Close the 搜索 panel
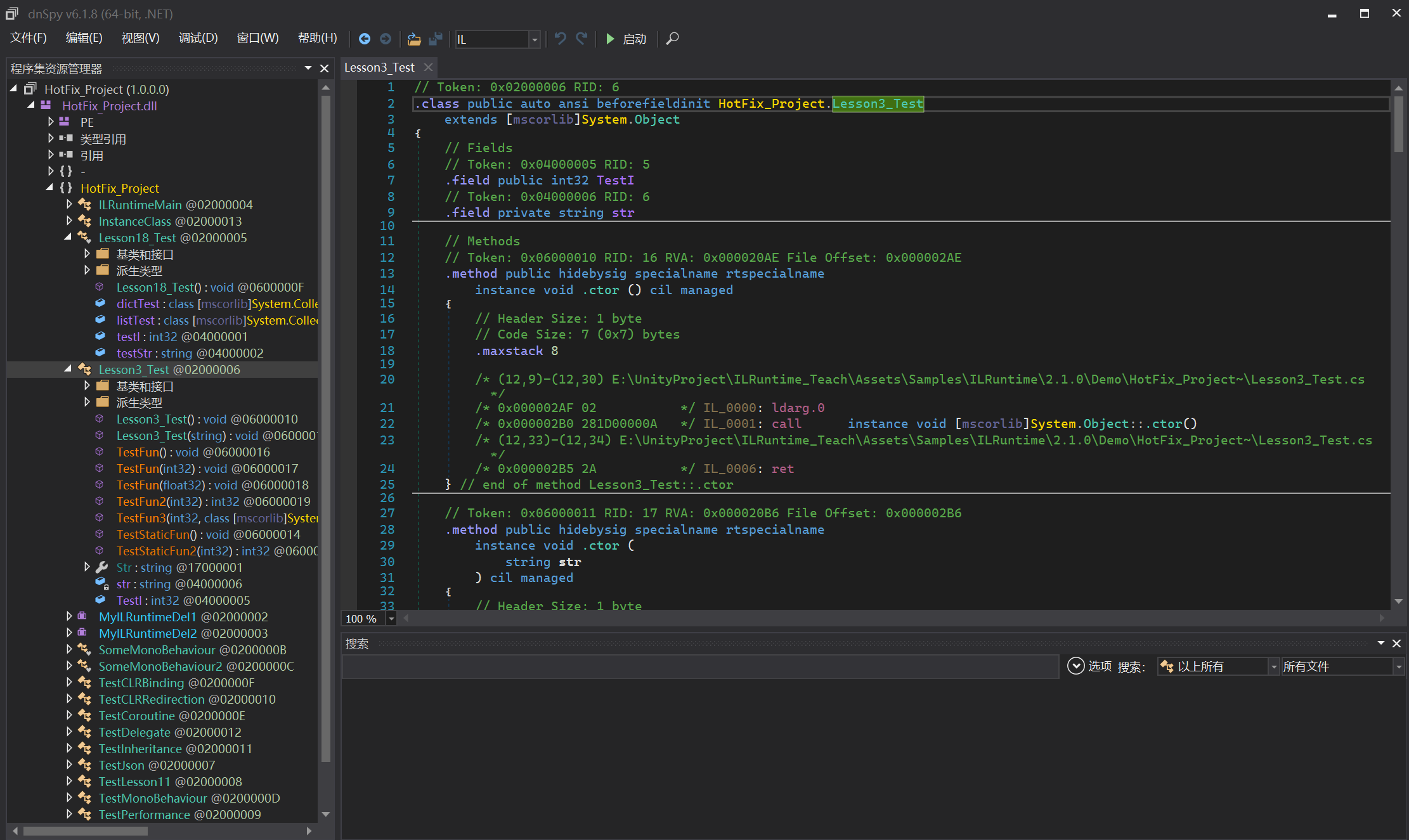This screenshot has width=1409, height=840. pos(1396,643)
